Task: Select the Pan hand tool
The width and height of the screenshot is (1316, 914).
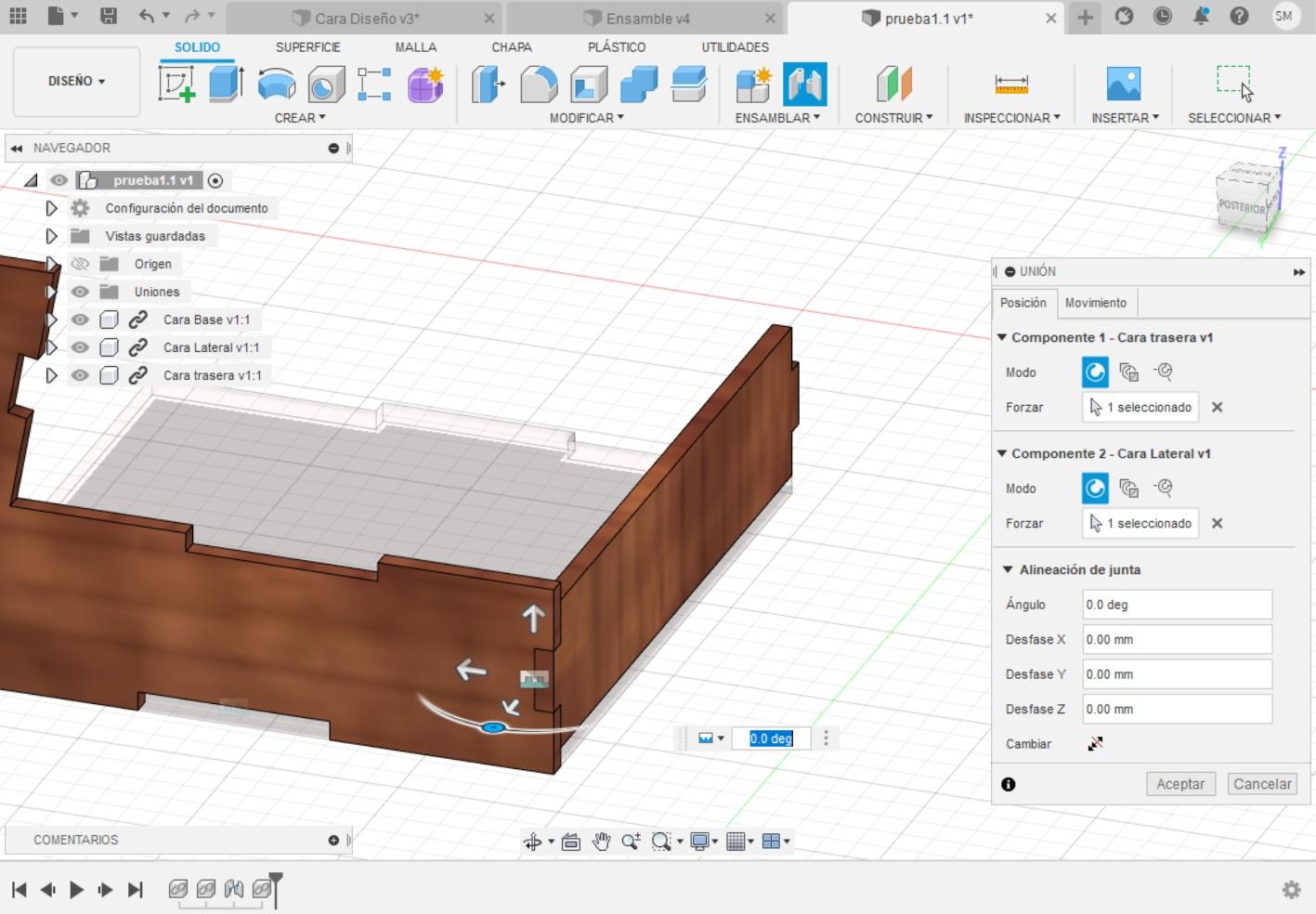Action: point(601,842)
